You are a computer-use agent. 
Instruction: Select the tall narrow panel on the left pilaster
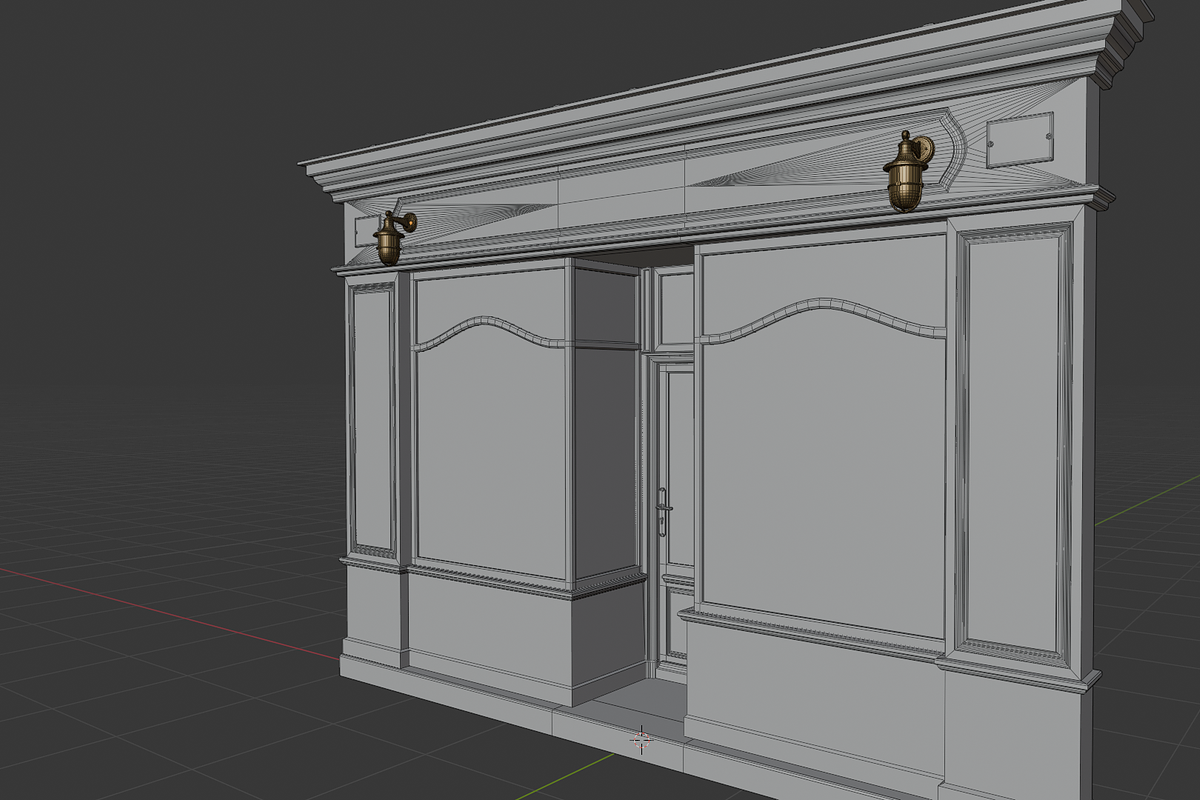[x=373, y=420]
